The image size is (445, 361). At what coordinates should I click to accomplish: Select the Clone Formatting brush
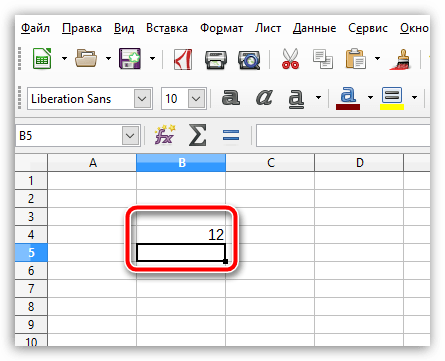(400, 59)
